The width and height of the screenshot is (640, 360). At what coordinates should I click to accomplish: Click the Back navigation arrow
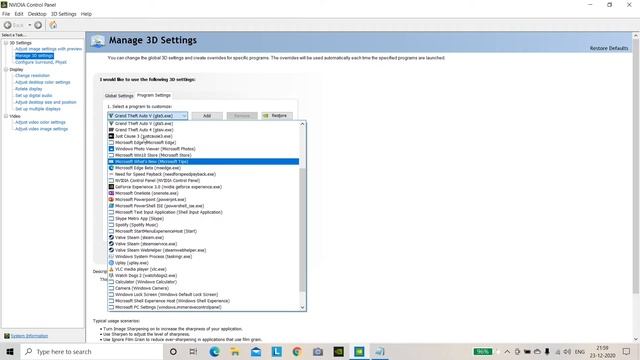7,25
